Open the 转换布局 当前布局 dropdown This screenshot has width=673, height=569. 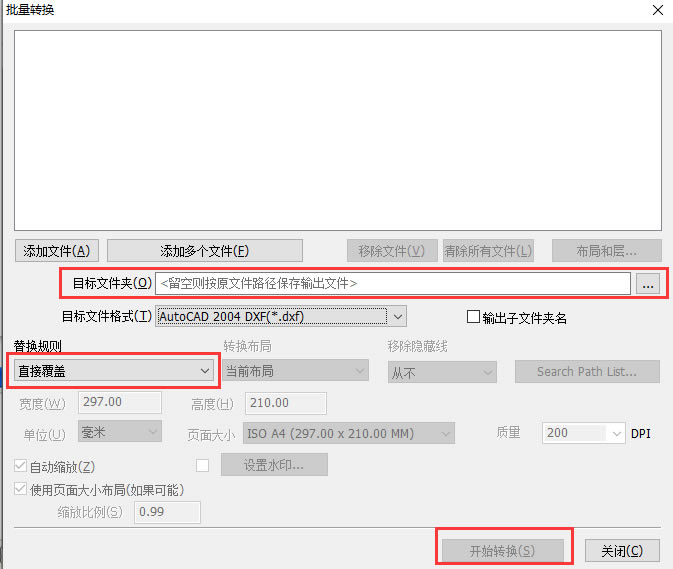pos(295,371)
